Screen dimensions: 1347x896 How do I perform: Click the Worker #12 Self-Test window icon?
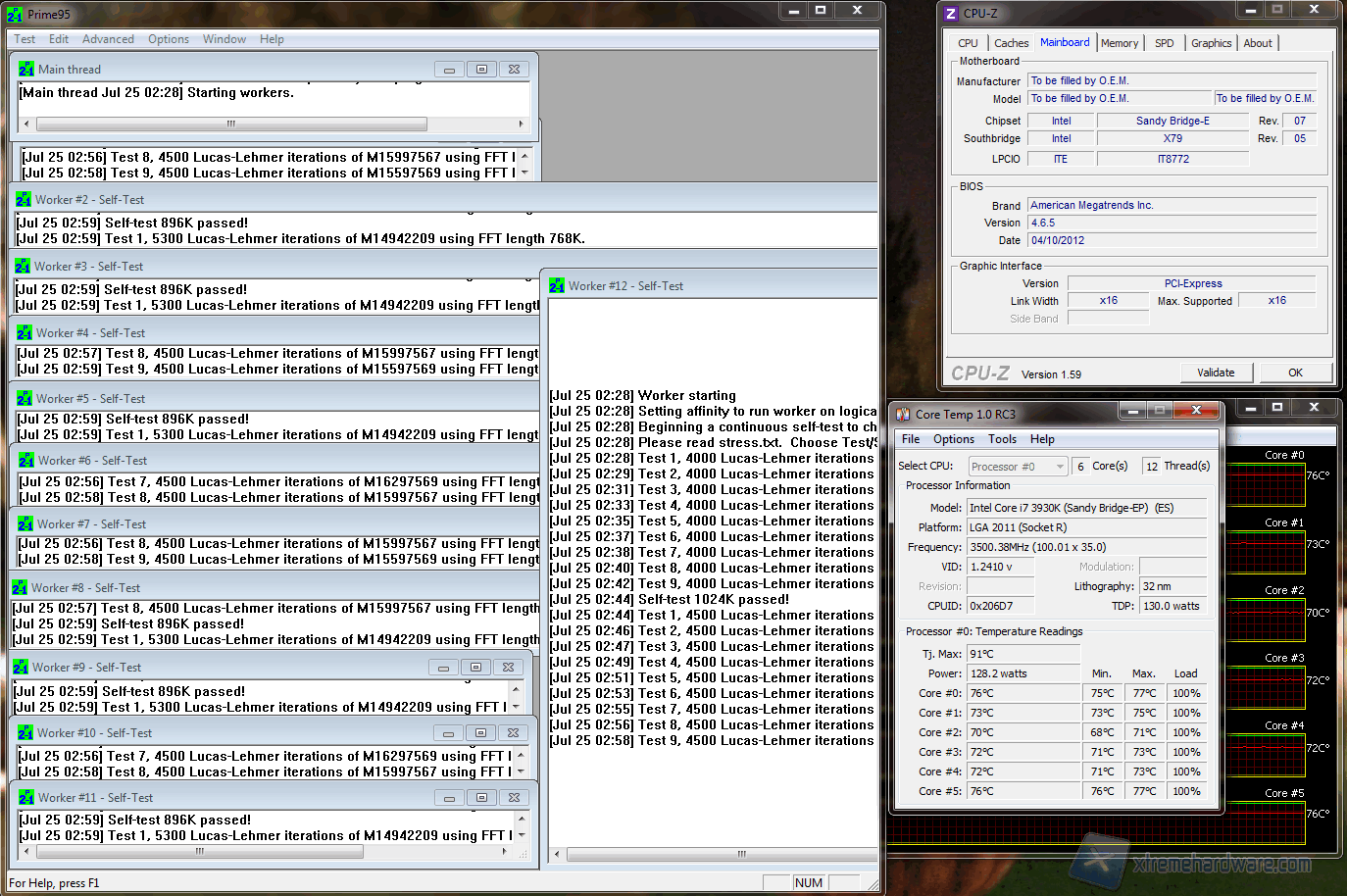[x=557, y=286]
